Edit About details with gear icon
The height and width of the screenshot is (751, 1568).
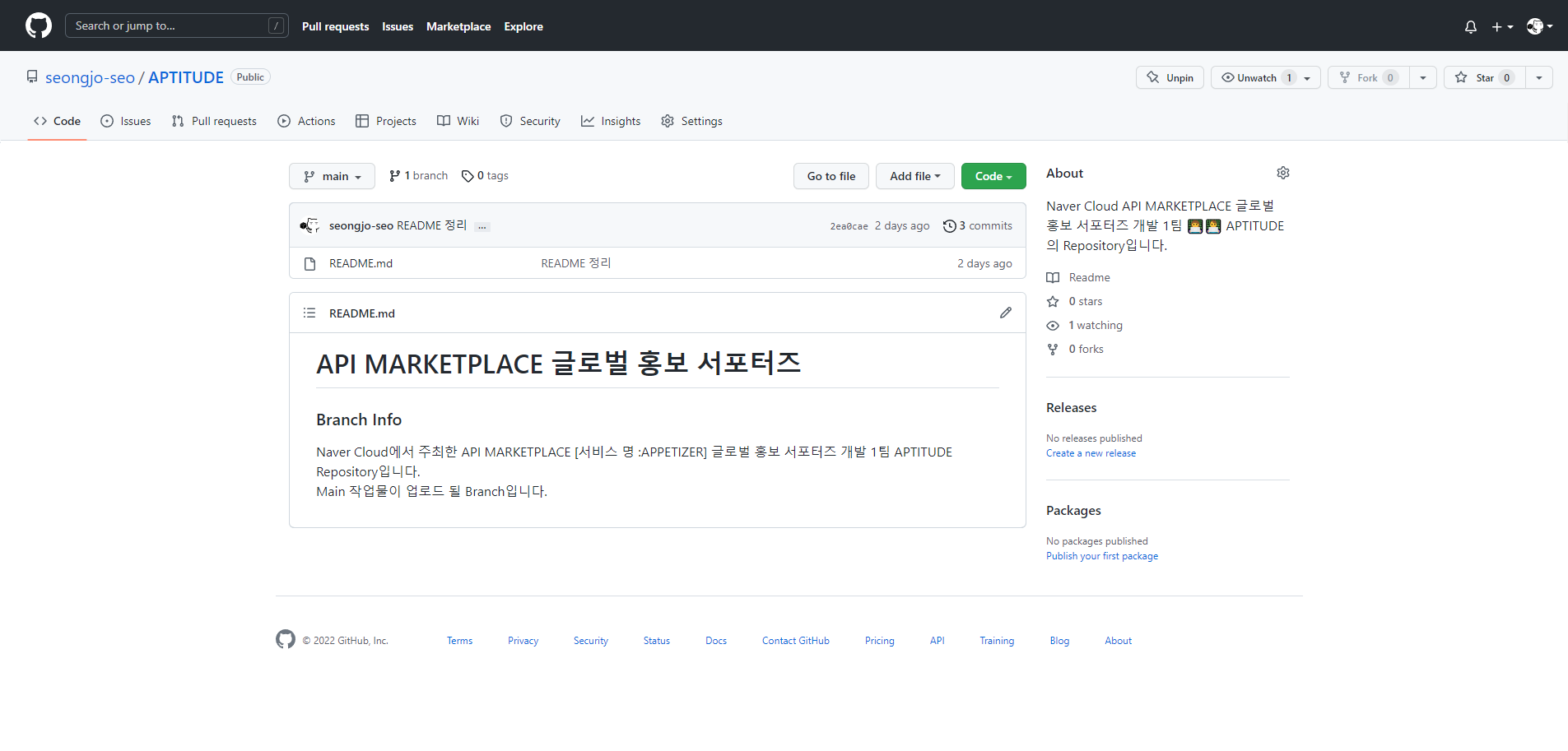tap(1283, 173)
